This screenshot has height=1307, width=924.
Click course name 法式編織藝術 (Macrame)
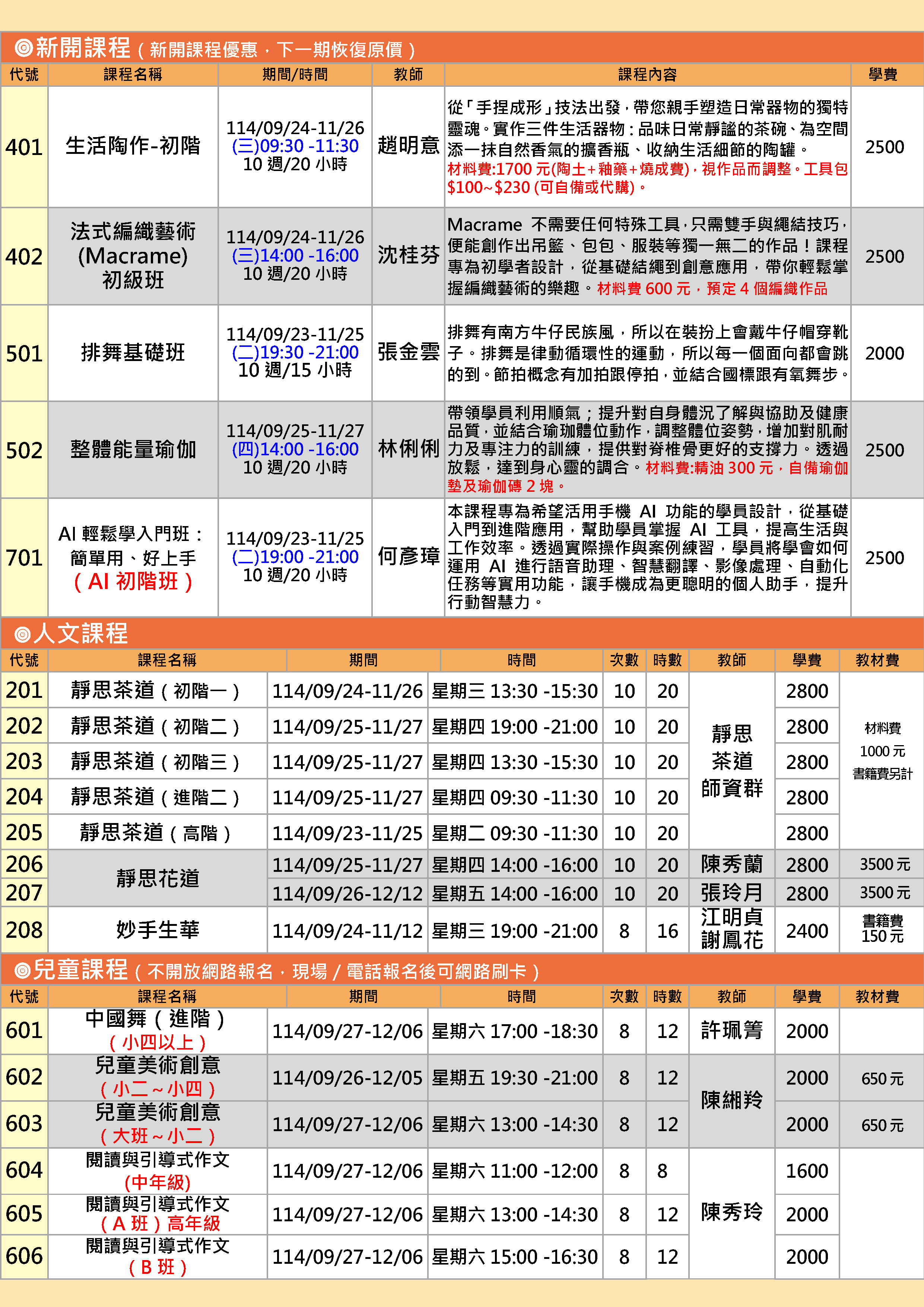pyautogui.click(x=133, y=244)
